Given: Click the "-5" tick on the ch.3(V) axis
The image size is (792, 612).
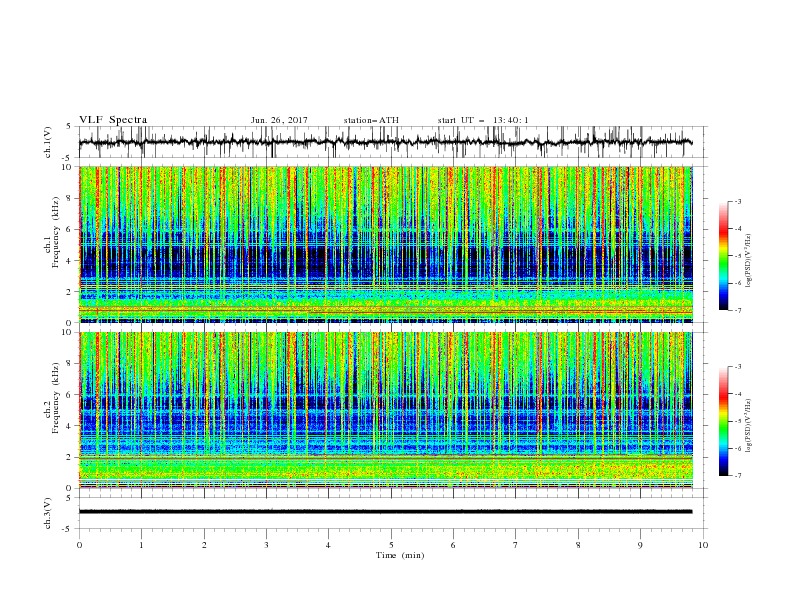Looking at the screenshot, I should click(x=67, y=529).
